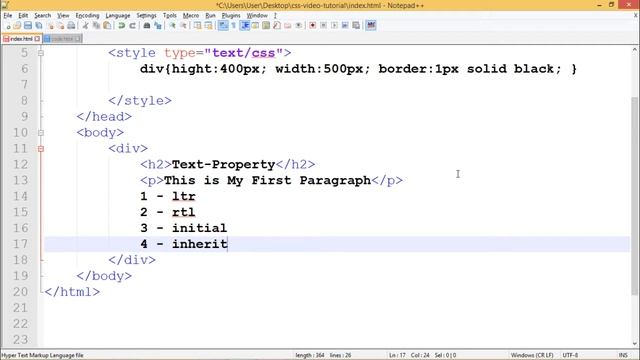Click 'Ln : 17' position in status bar
Screen dimensions: 640x360
[397, 355]
